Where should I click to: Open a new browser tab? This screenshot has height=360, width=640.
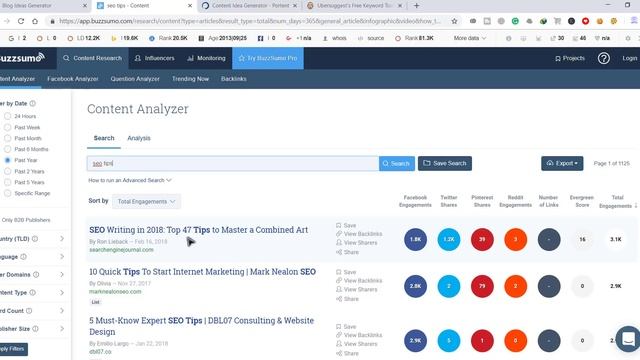coord(416,6)
